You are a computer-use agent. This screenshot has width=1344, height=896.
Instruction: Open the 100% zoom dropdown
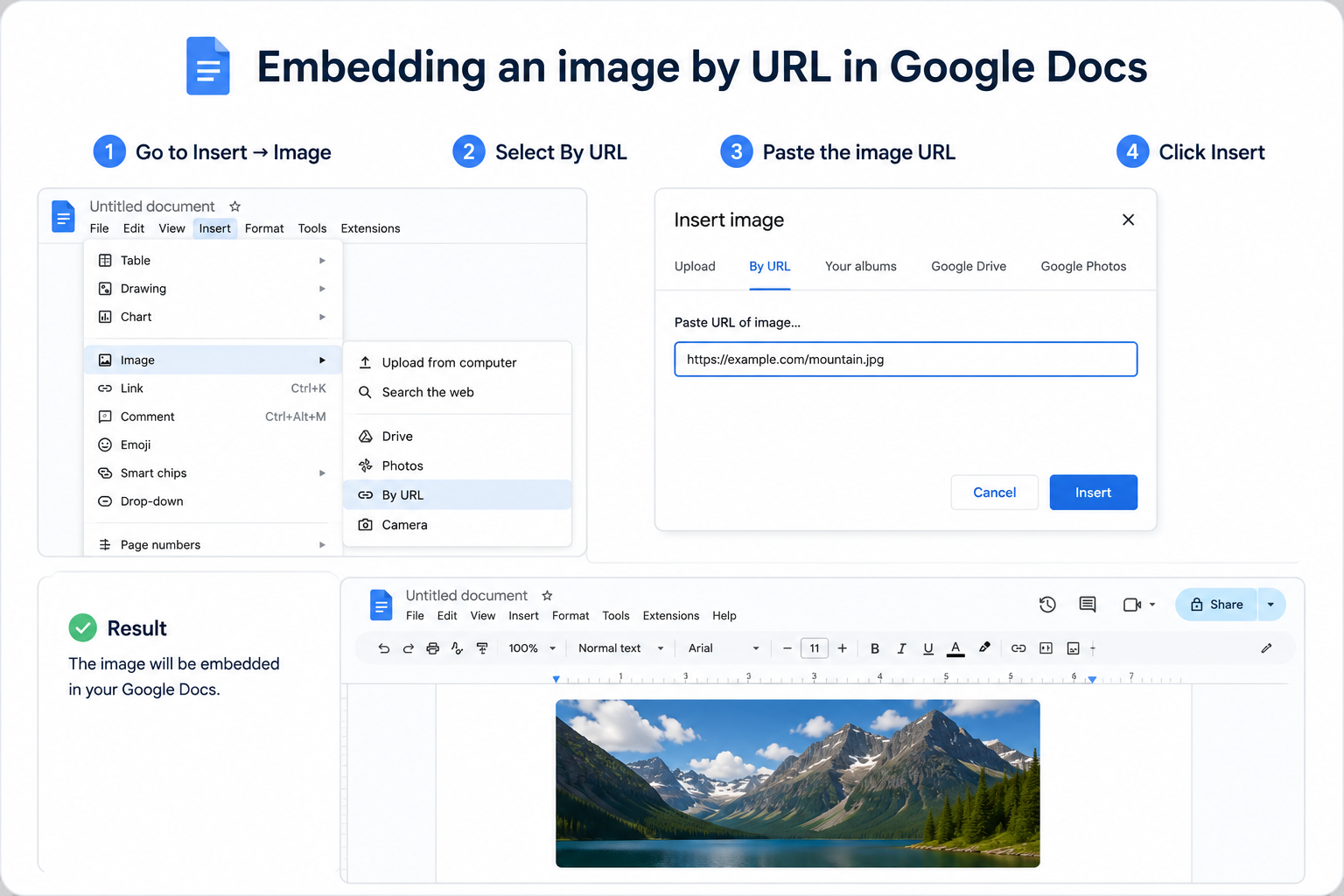(532, 648)
